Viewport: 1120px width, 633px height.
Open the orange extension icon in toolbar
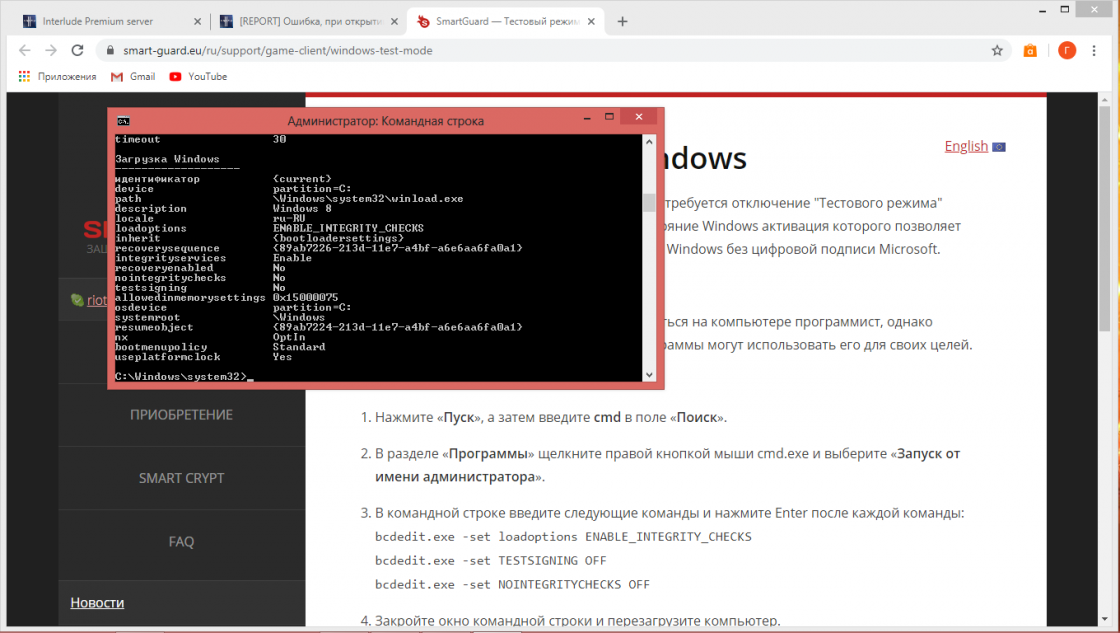[1030, 51]
